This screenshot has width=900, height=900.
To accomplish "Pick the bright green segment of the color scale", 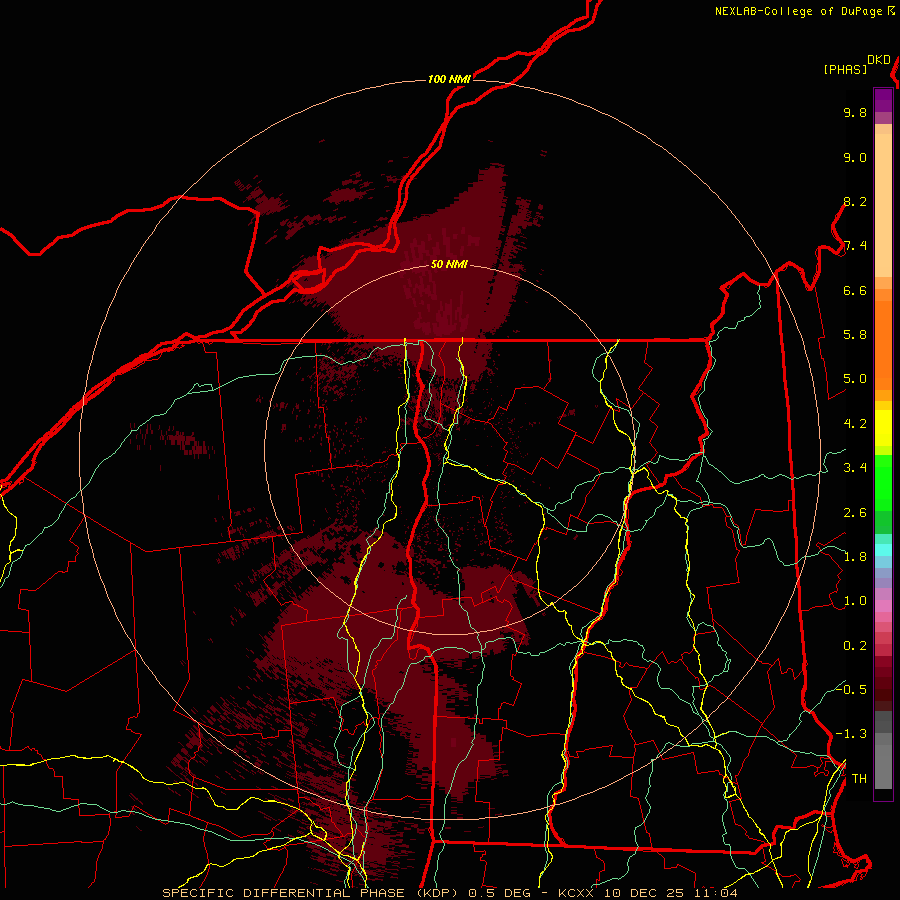I will click(x=883, y=482).
